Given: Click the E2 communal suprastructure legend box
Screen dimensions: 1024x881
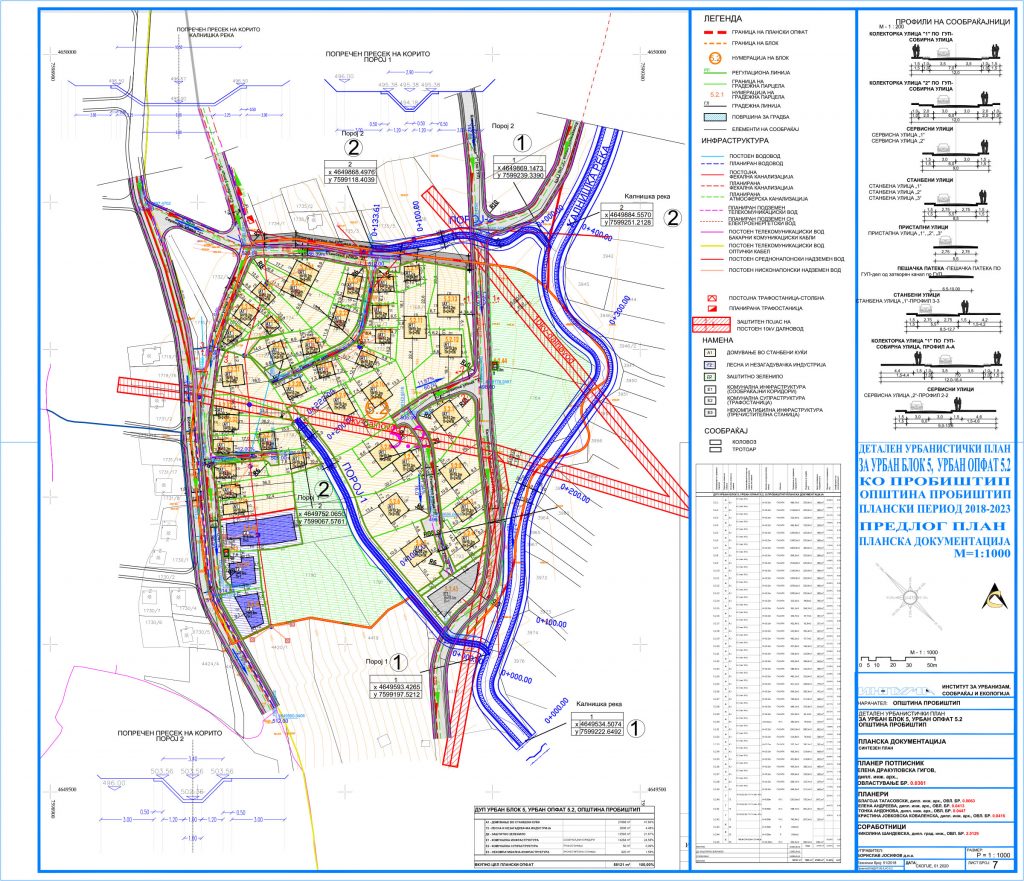Looking at the screenshot, I should click(x=710, y=400).
